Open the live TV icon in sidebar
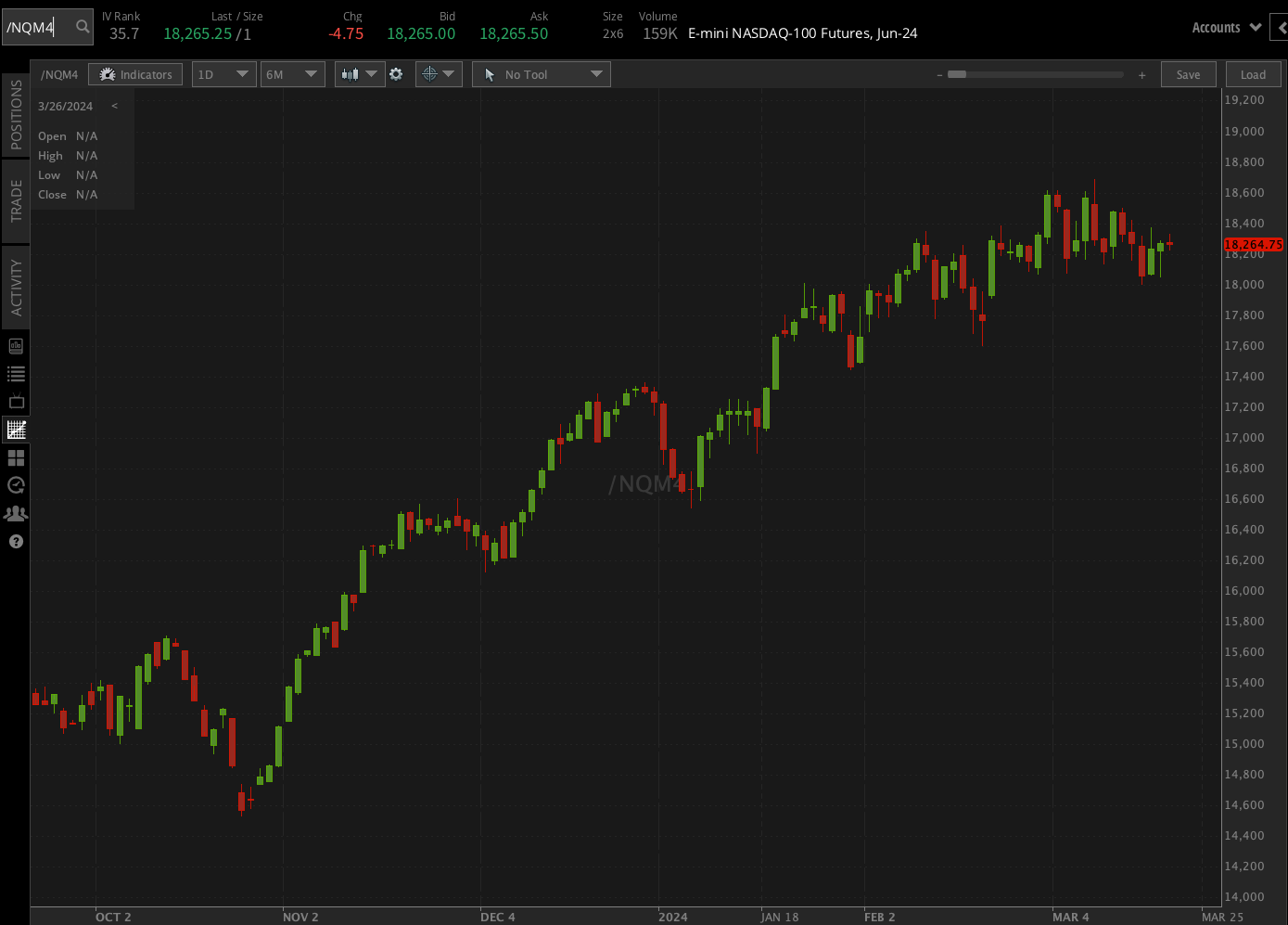 16,402
